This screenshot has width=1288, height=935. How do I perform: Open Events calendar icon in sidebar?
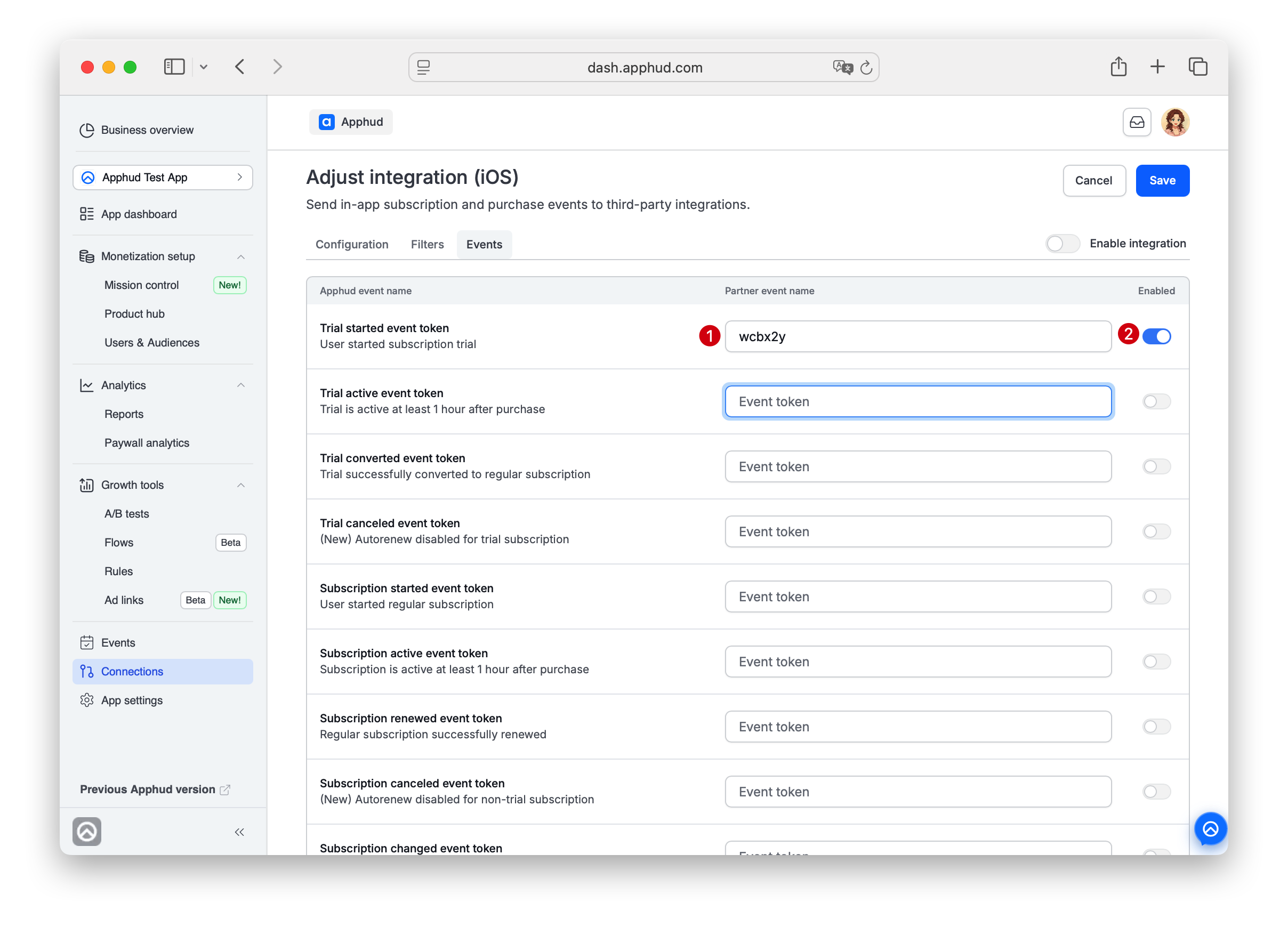pyautogui.click(x=86, y=643)
